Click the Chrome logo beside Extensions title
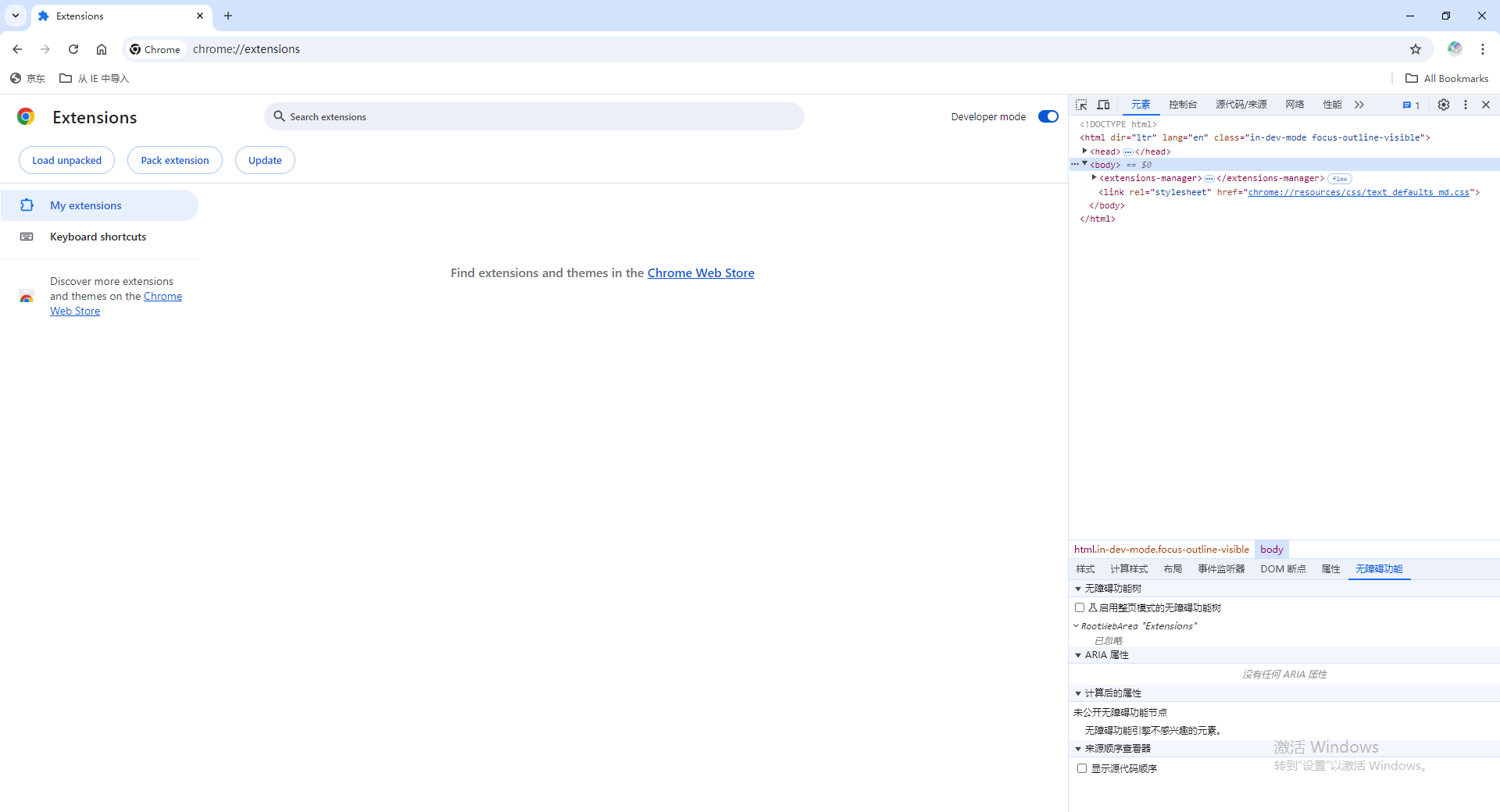 pyautogui.click(x=26, y=117)
